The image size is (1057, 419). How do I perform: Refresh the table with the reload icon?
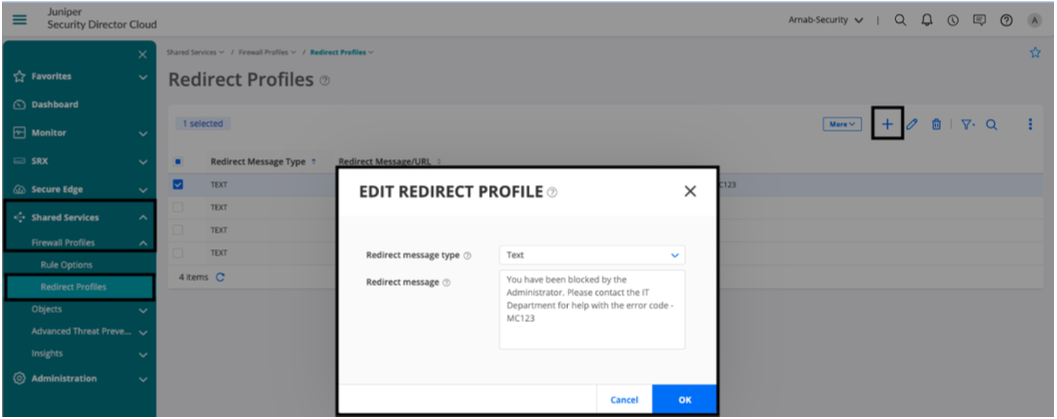pos(219,277)
